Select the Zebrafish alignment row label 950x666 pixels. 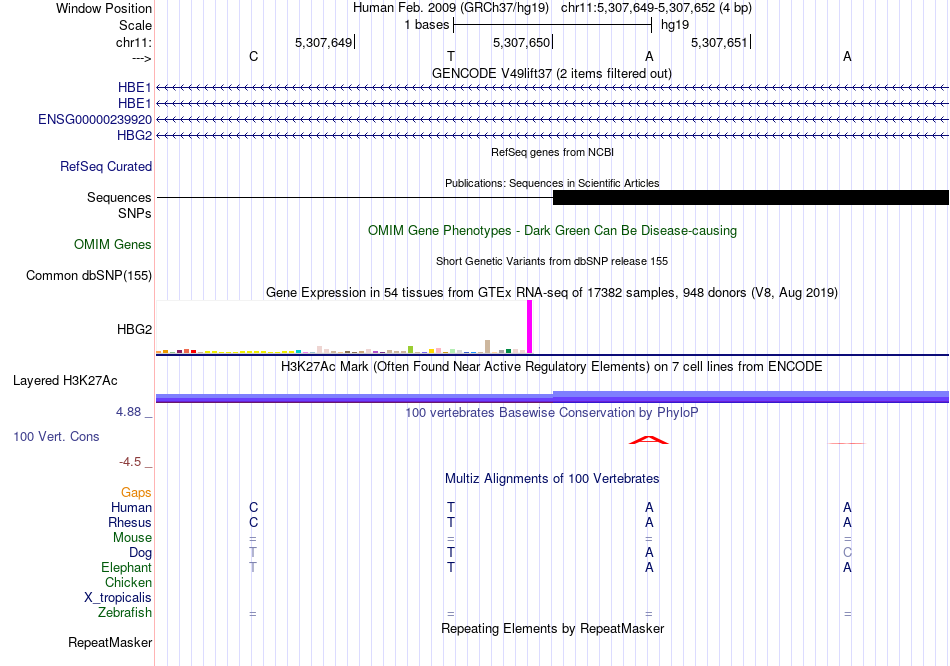[x=125, y=613]
